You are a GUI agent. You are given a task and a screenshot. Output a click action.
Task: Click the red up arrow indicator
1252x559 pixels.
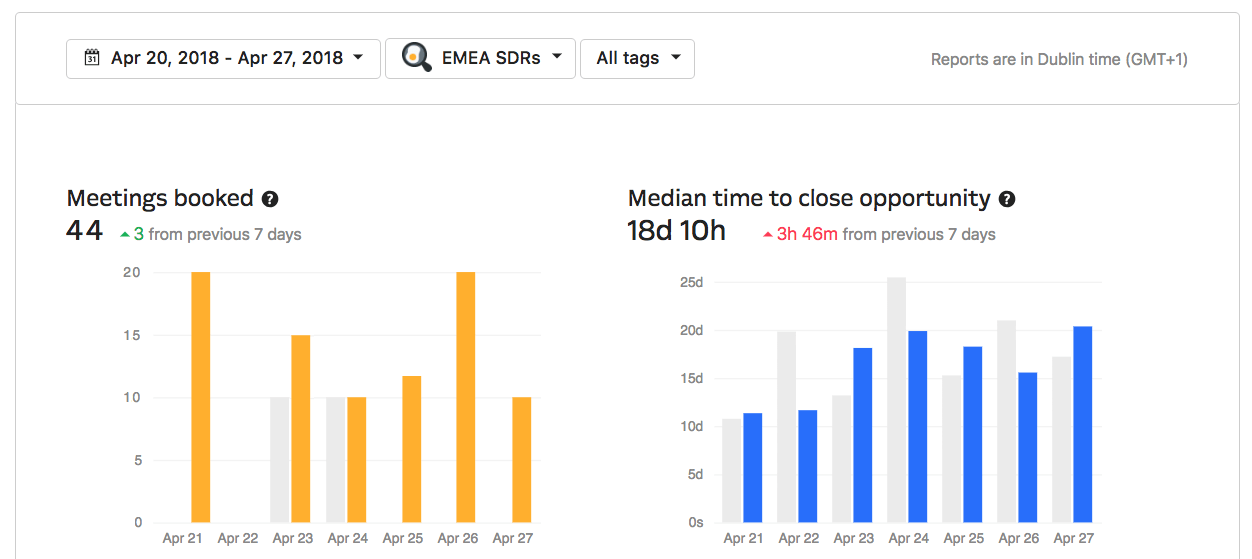[767, 235]
